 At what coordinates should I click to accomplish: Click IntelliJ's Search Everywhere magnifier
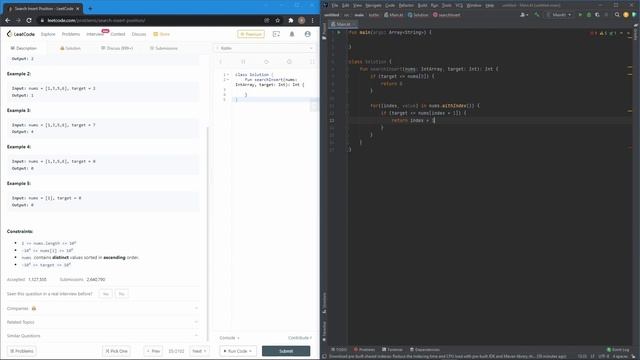(x=617, y=15)
